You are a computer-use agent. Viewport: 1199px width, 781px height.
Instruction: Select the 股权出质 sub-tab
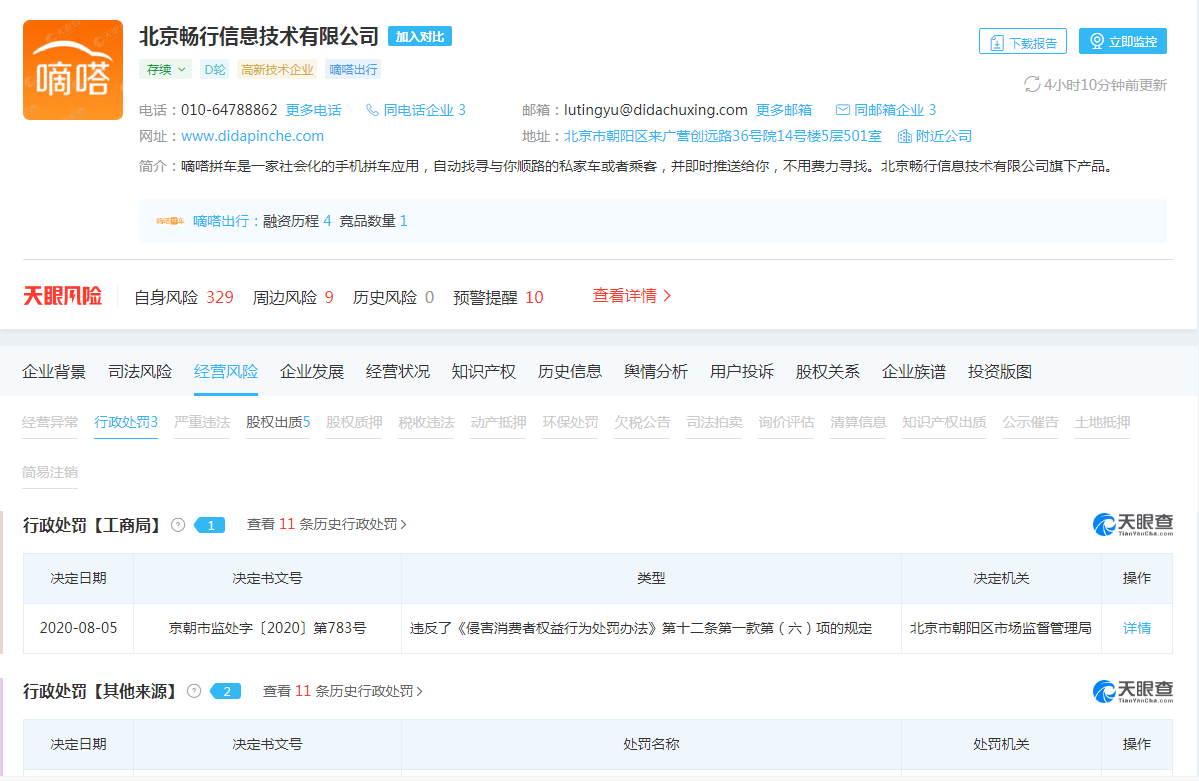coord(278,422)
